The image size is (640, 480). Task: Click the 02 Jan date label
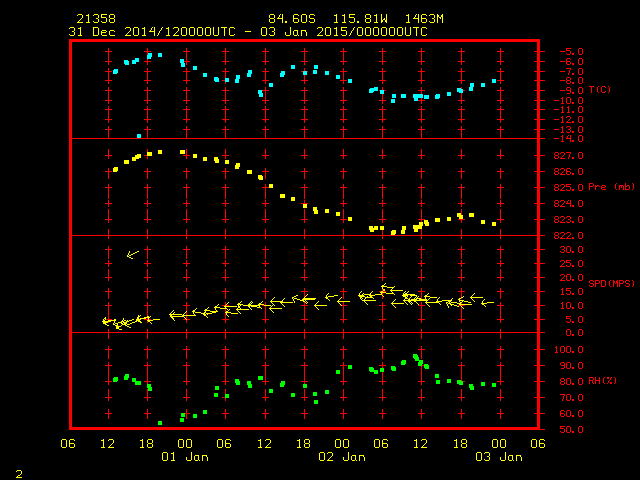342,457
